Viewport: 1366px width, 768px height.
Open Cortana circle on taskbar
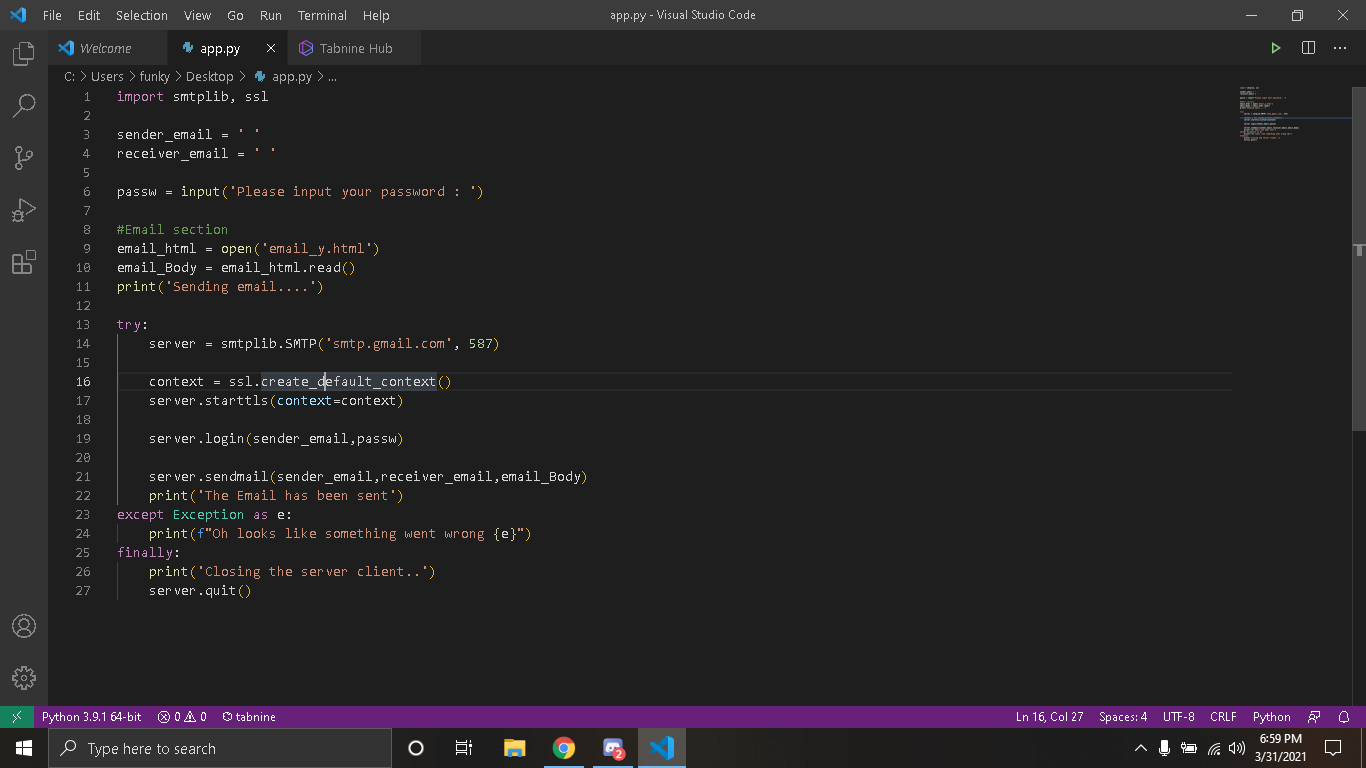[416, 748]
